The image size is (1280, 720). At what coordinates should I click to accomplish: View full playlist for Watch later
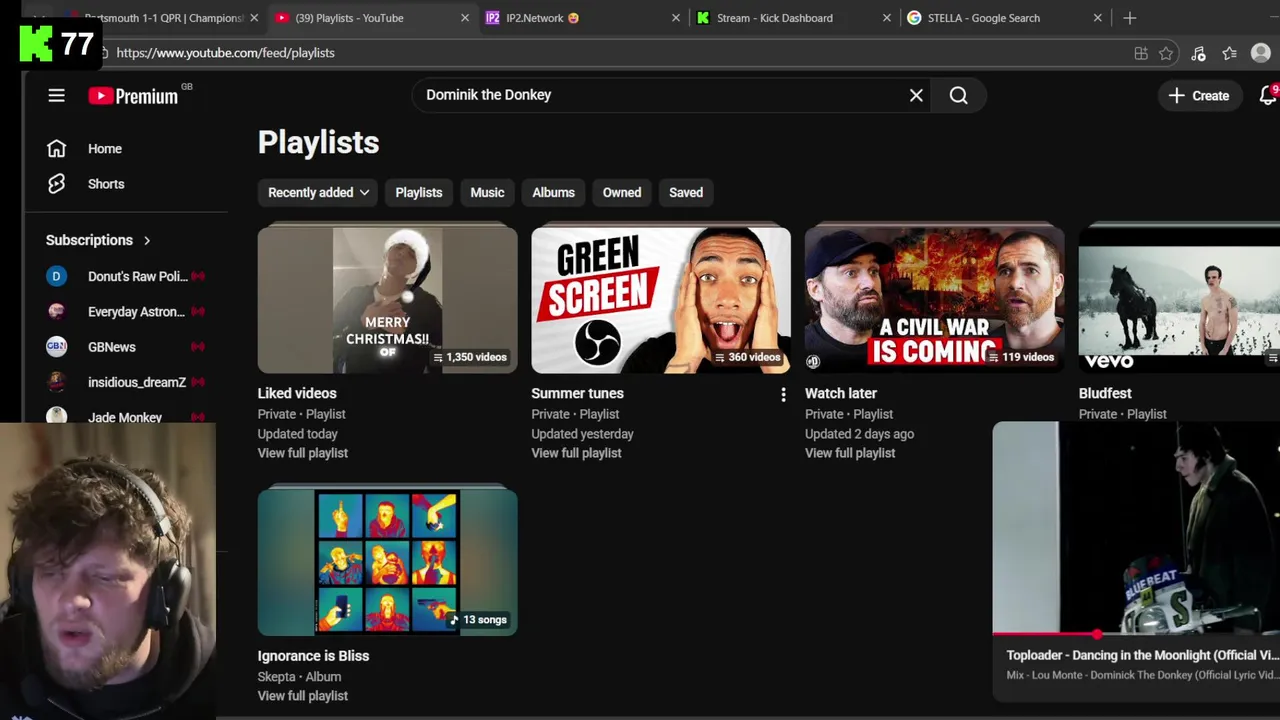click(850, 453)
